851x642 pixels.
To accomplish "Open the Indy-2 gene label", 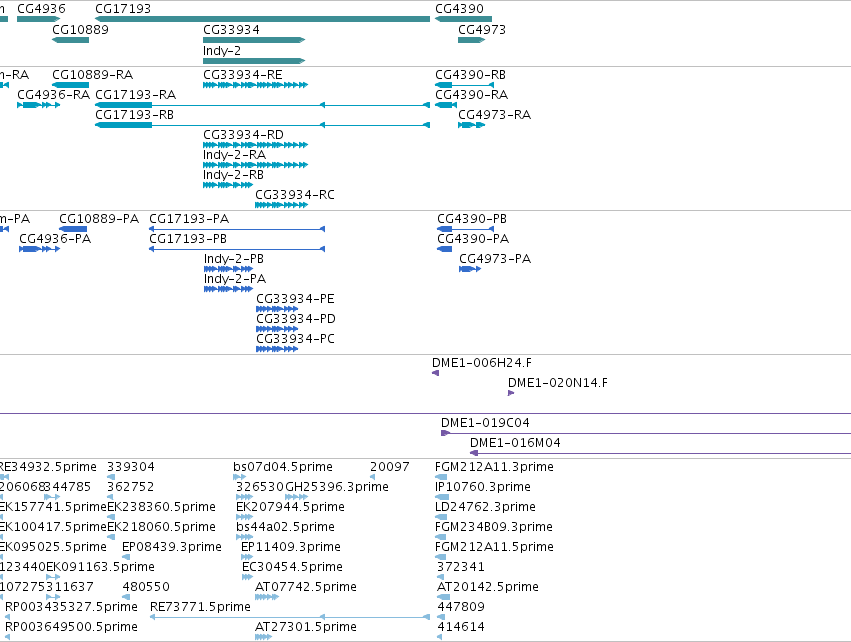I will click(222, 51).
